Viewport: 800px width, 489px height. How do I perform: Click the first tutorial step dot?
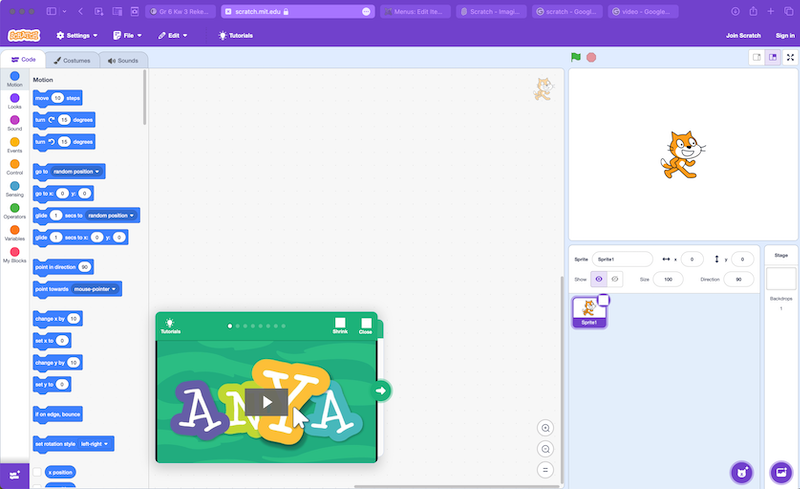pyautogui.click(x=230, y=326)
